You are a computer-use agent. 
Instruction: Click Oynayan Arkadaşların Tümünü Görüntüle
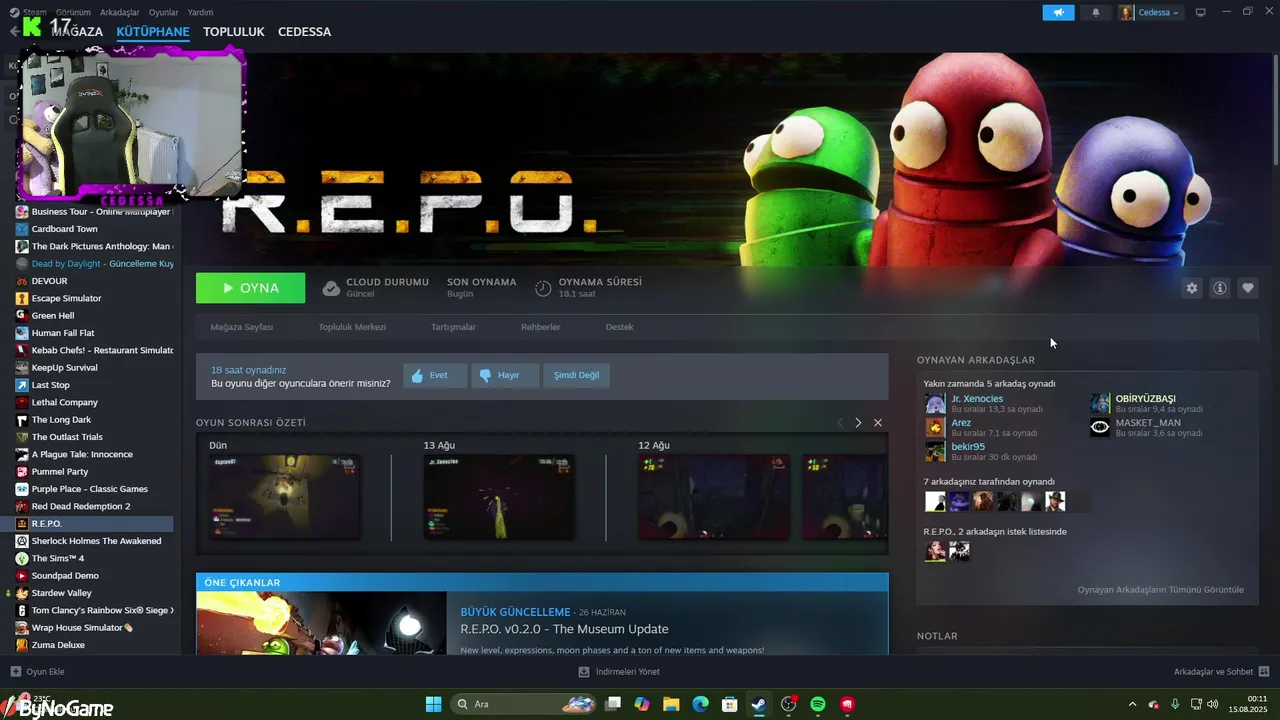pyautogui.click(x=1160, y=590)
